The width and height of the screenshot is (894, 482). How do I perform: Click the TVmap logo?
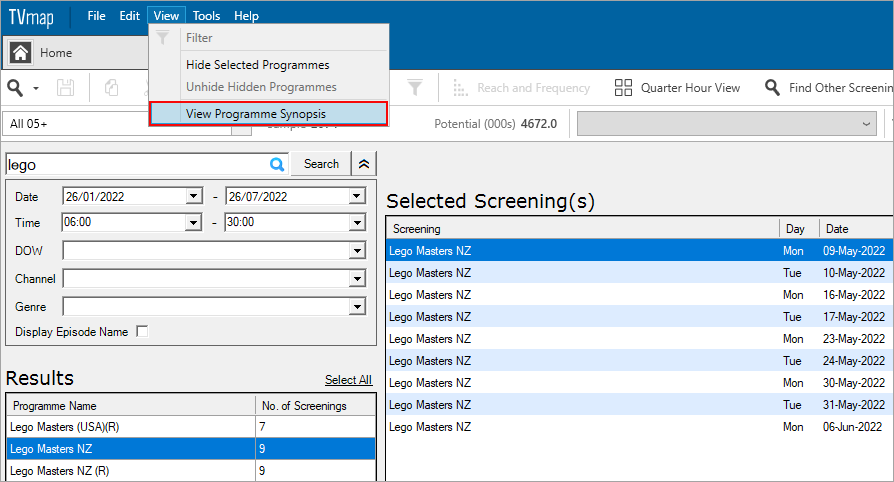[x=31, y=17]
